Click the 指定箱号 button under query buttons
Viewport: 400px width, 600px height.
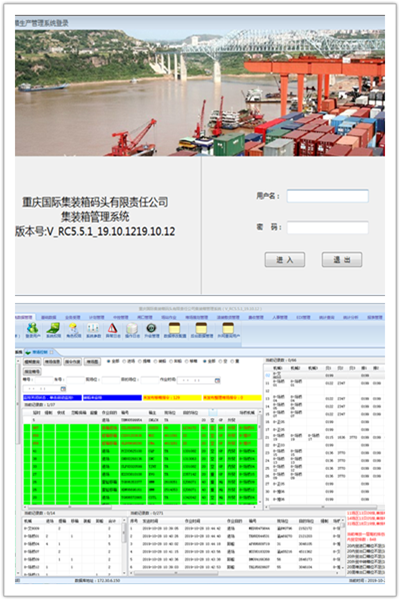point(32,372)
